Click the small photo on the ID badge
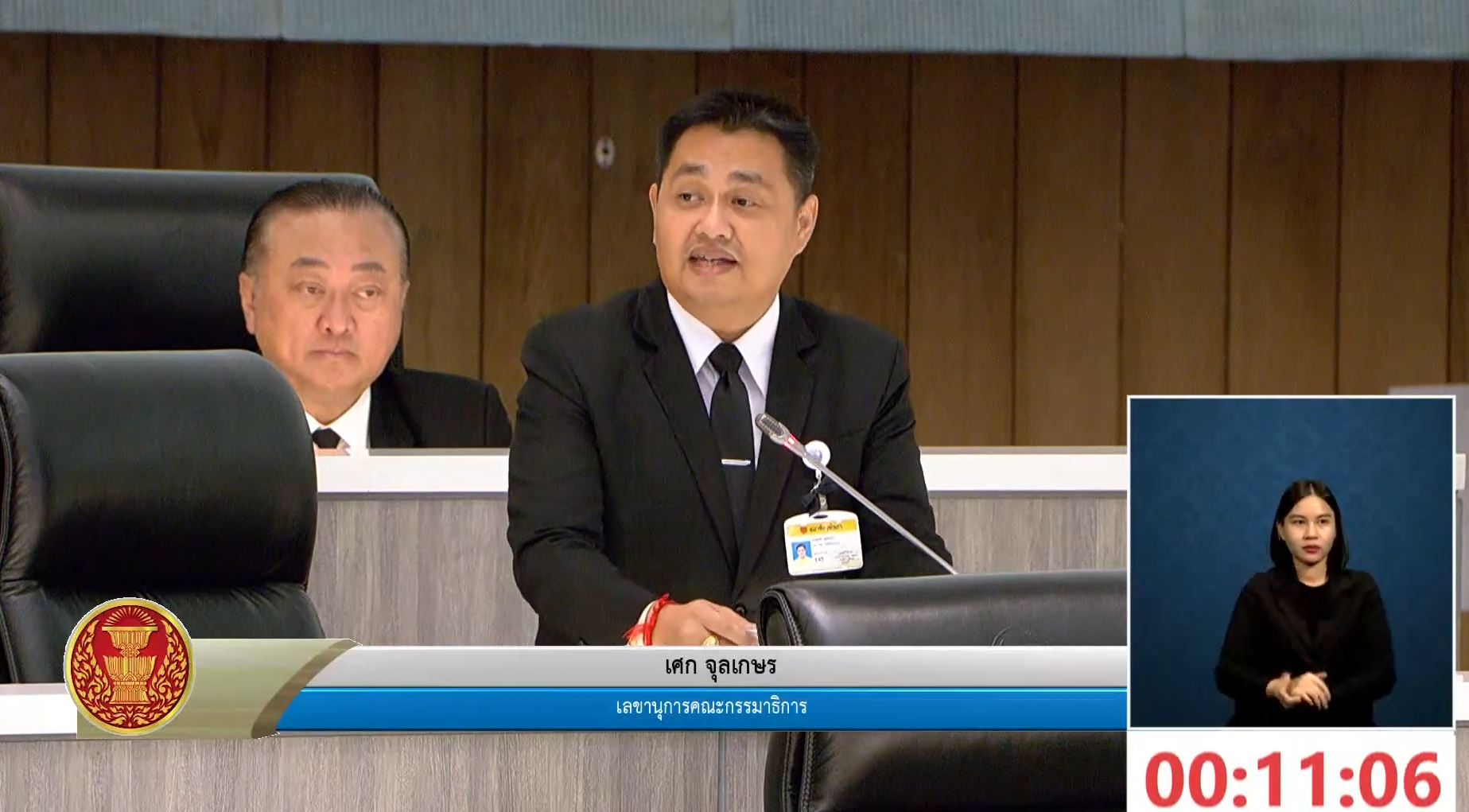 (x=801, y=550)
